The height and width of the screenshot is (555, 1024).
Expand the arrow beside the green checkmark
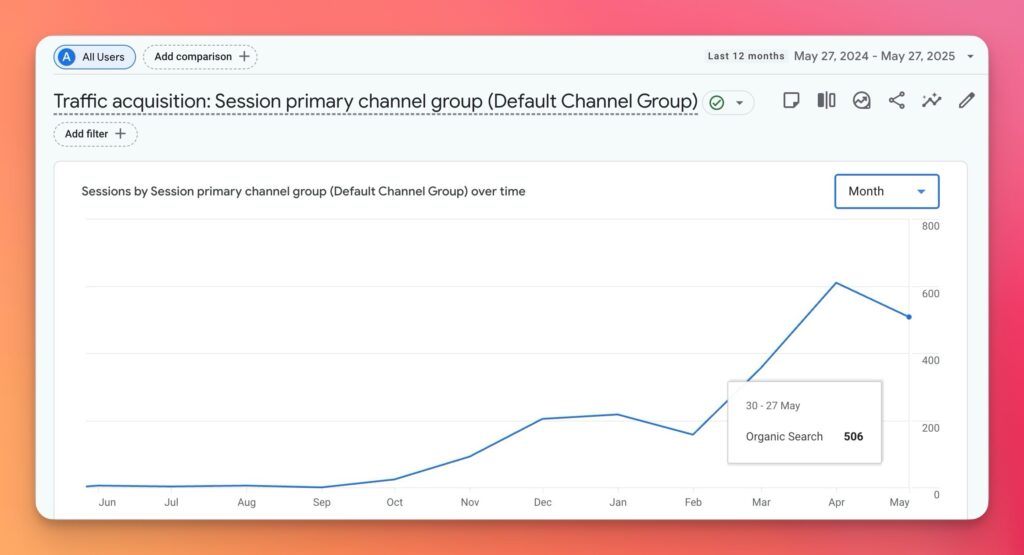click(x=740, y=103)
